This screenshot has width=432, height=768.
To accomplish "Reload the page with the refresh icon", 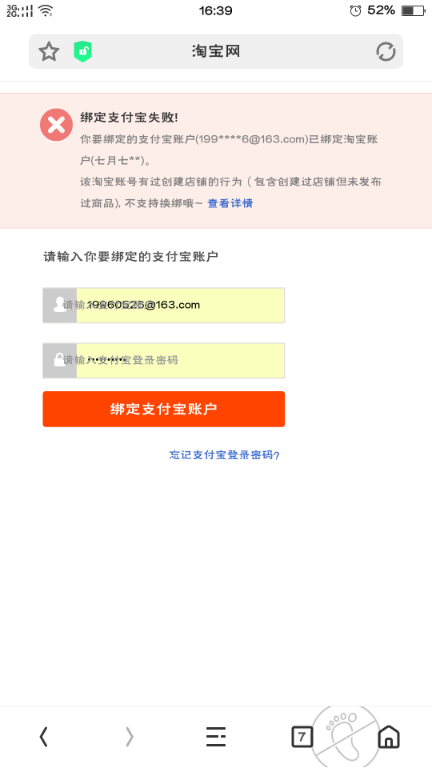I will coord(385,51).
